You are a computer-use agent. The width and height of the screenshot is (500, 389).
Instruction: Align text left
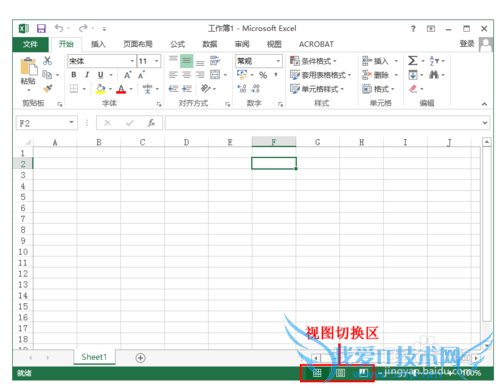pos(173,75)
